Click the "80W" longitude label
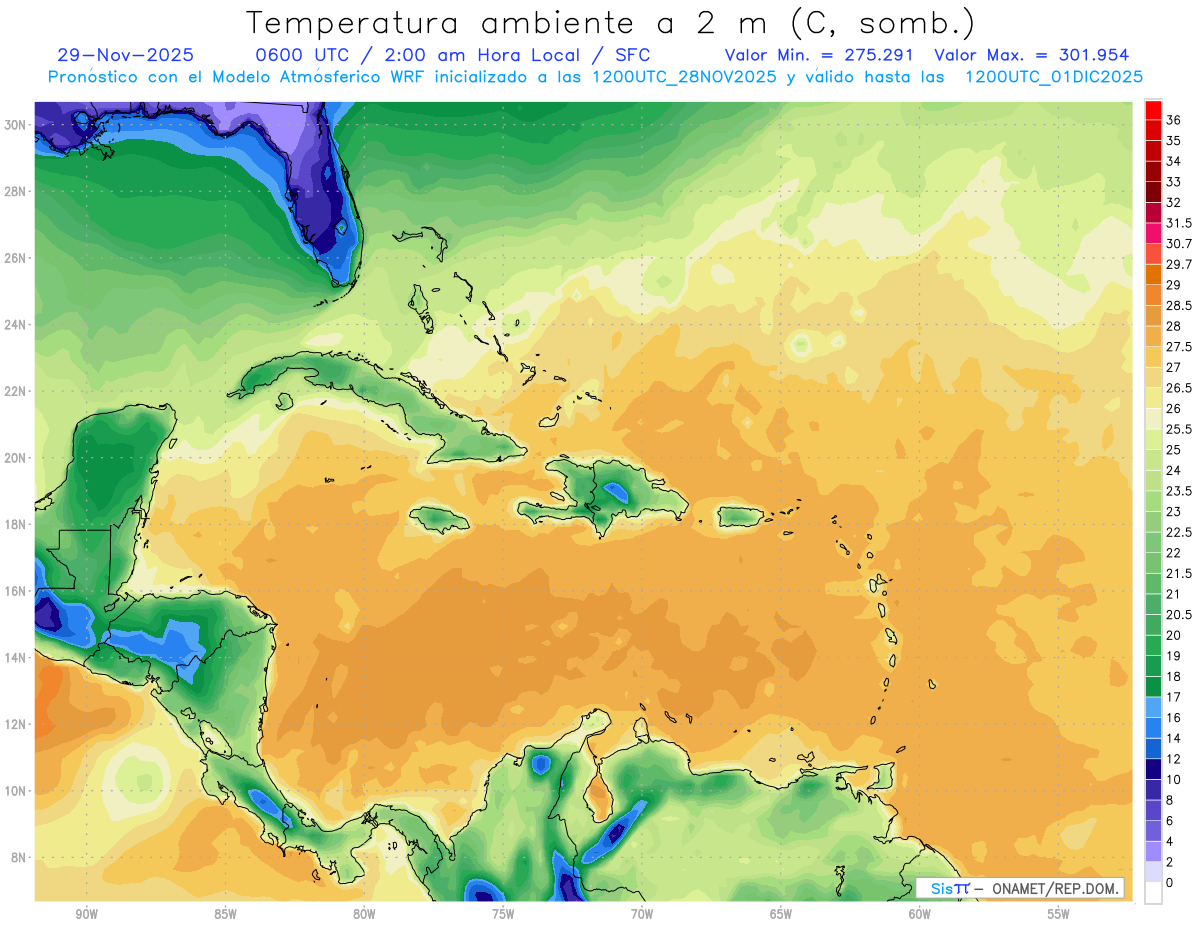This screenshot has height=927, width=1200. point(364,914)
